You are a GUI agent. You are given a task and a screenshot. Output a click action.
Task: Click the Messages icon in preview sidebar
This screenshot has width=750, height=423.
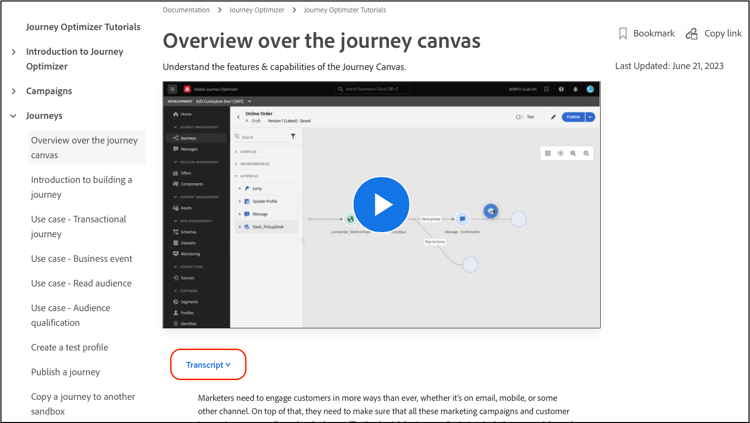[176, 149]
